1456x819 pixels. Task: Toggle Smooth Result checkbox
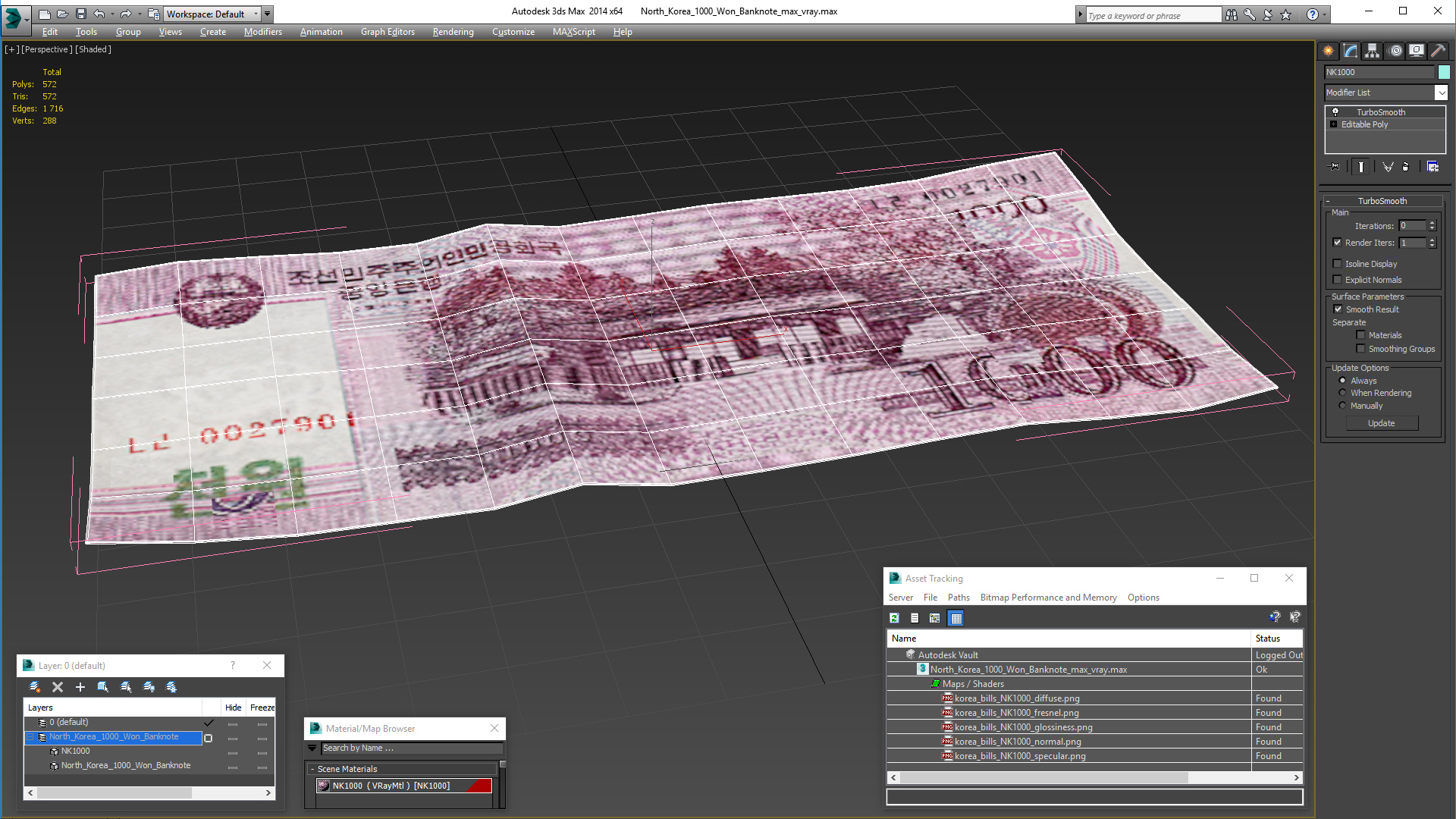pos(1338,309)
